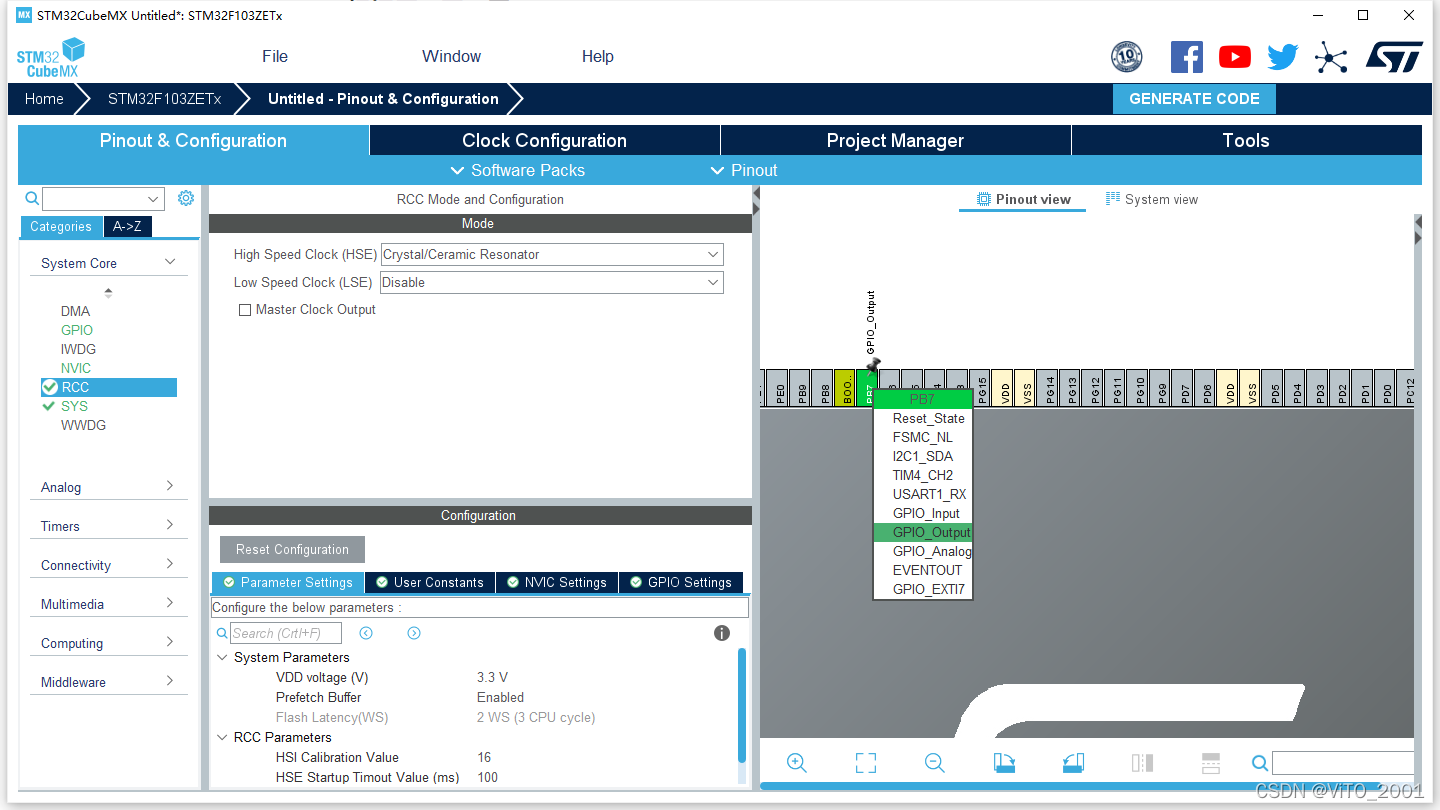Click the 10 years anniversary badge
This screenshot has height=810, width=1440.
click(1127, 57)
